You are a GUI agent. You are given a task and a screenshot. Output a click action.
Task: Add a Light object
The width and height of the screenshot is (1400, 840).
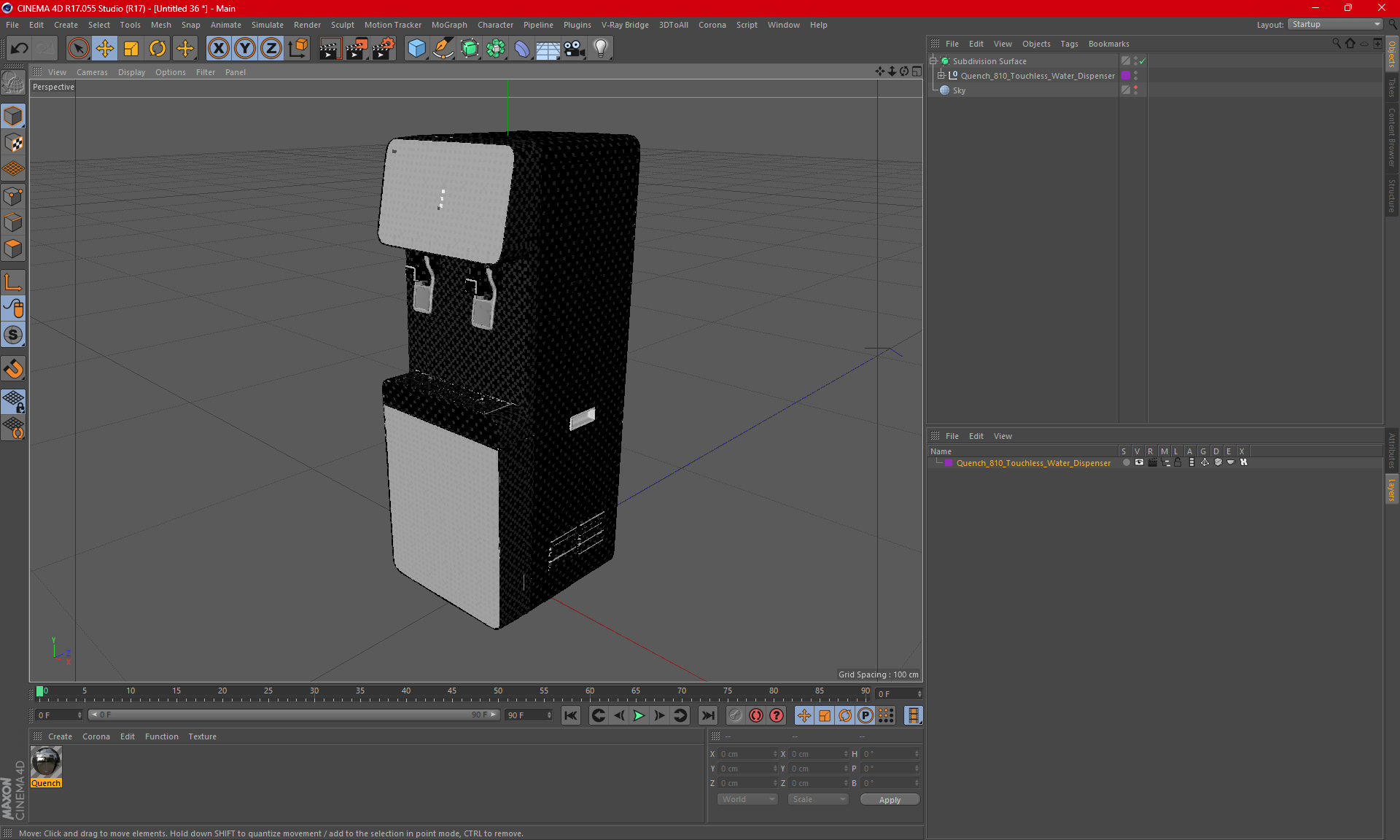pyautogui.click(x=601, y=48)
